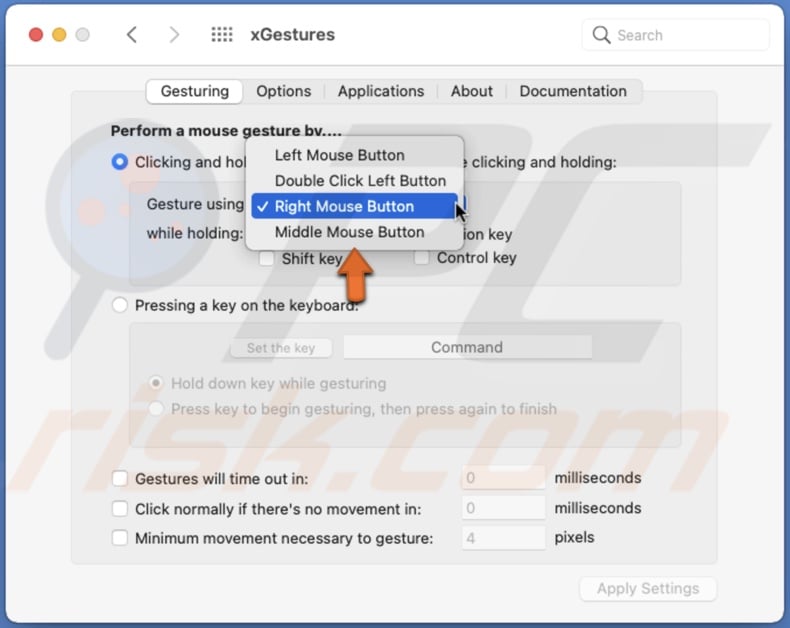Click the time out milliseconds field
This screenshot has height=628, width=790.
503,478
